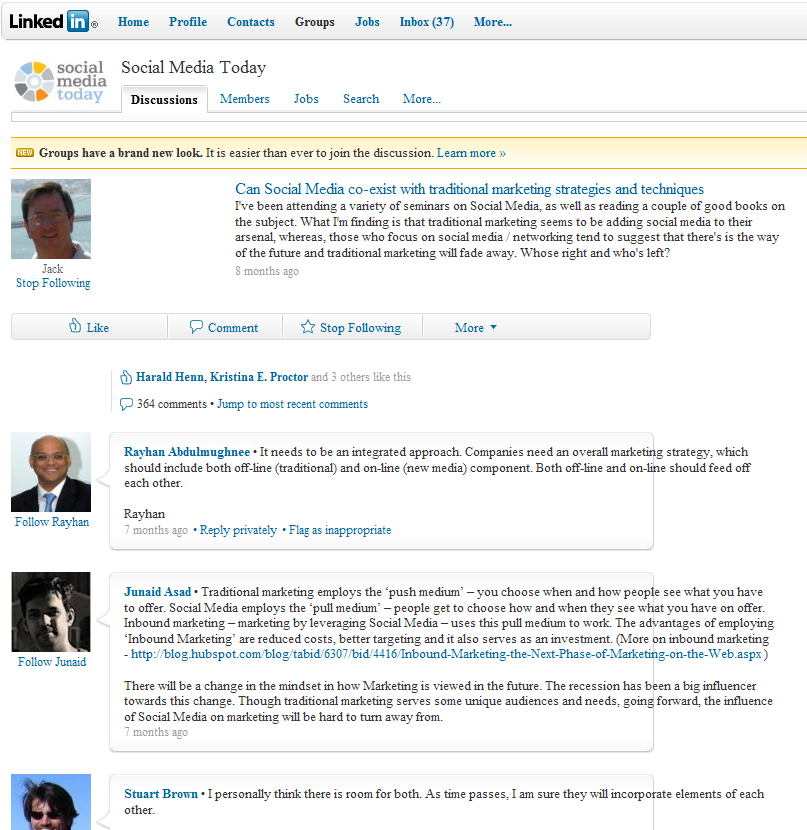Click Learn more » in the banner
807x830 pixels.
[x=471, y=153]
